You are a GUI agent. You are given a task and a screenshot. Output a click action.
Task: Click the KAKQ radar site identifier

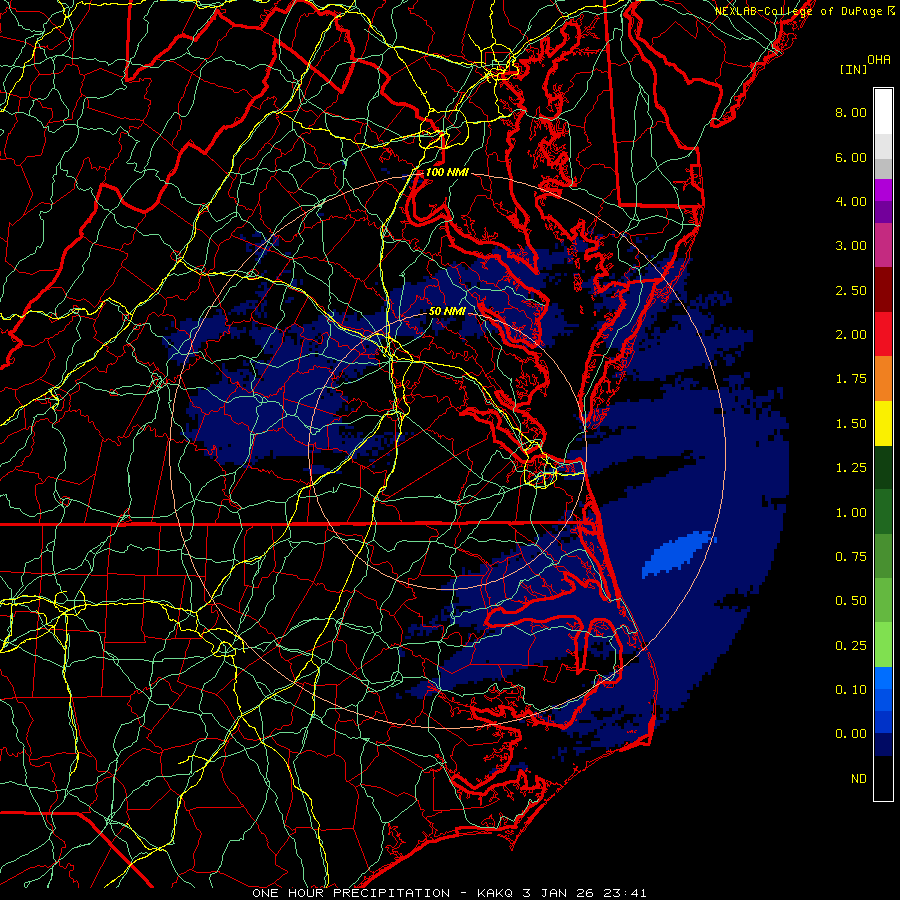tap(495, 893)
